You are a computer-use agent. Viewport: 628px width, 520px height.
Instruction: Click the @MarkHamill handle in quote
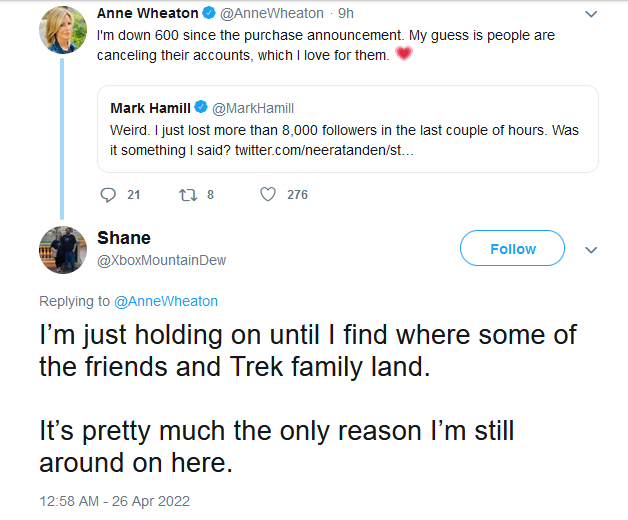point(253,108)
